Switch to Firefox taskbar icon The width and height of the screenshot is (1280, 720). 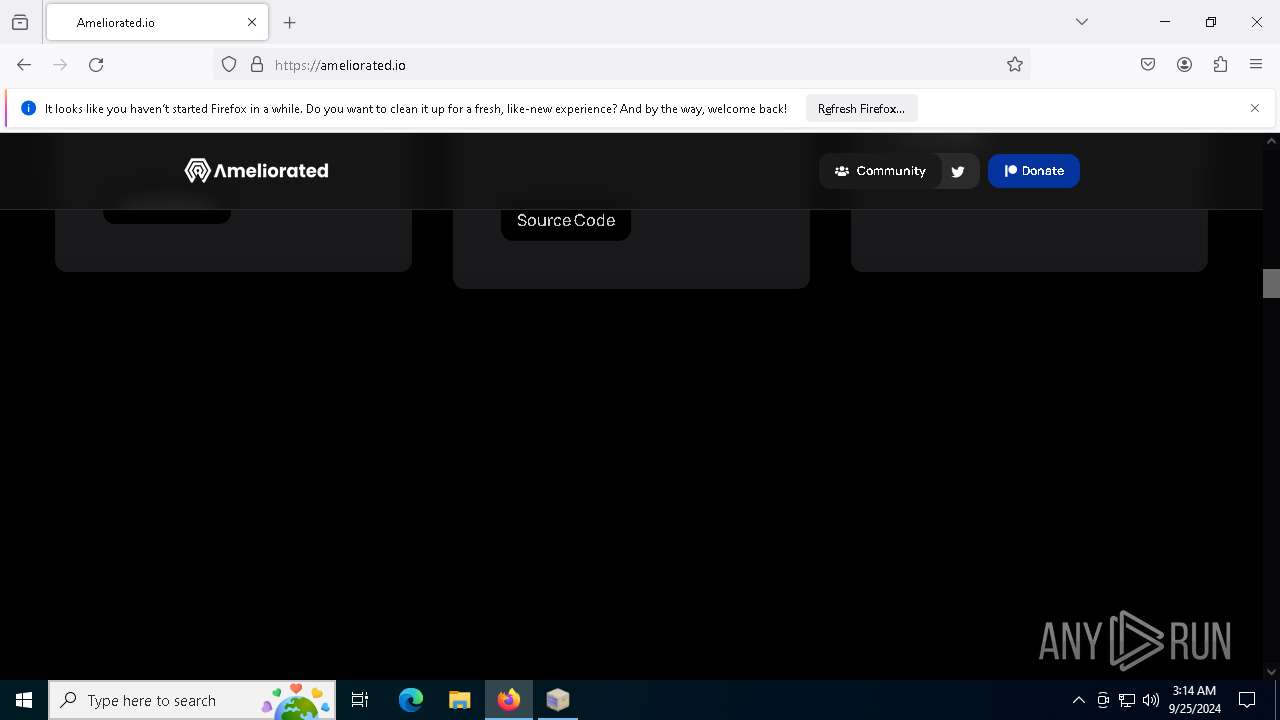509,700
